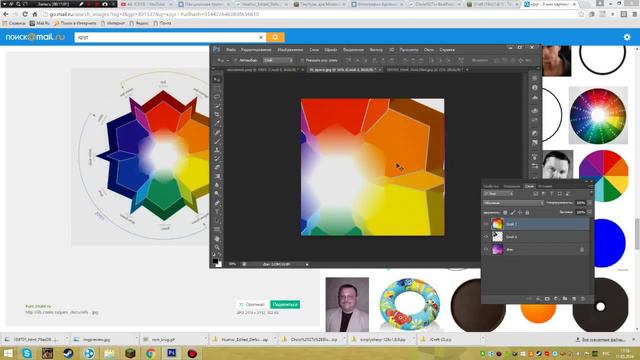Screen dimensions: 640x360
Task: Open the Info panel icon in Photoshop dock
Action: (535, 88)
